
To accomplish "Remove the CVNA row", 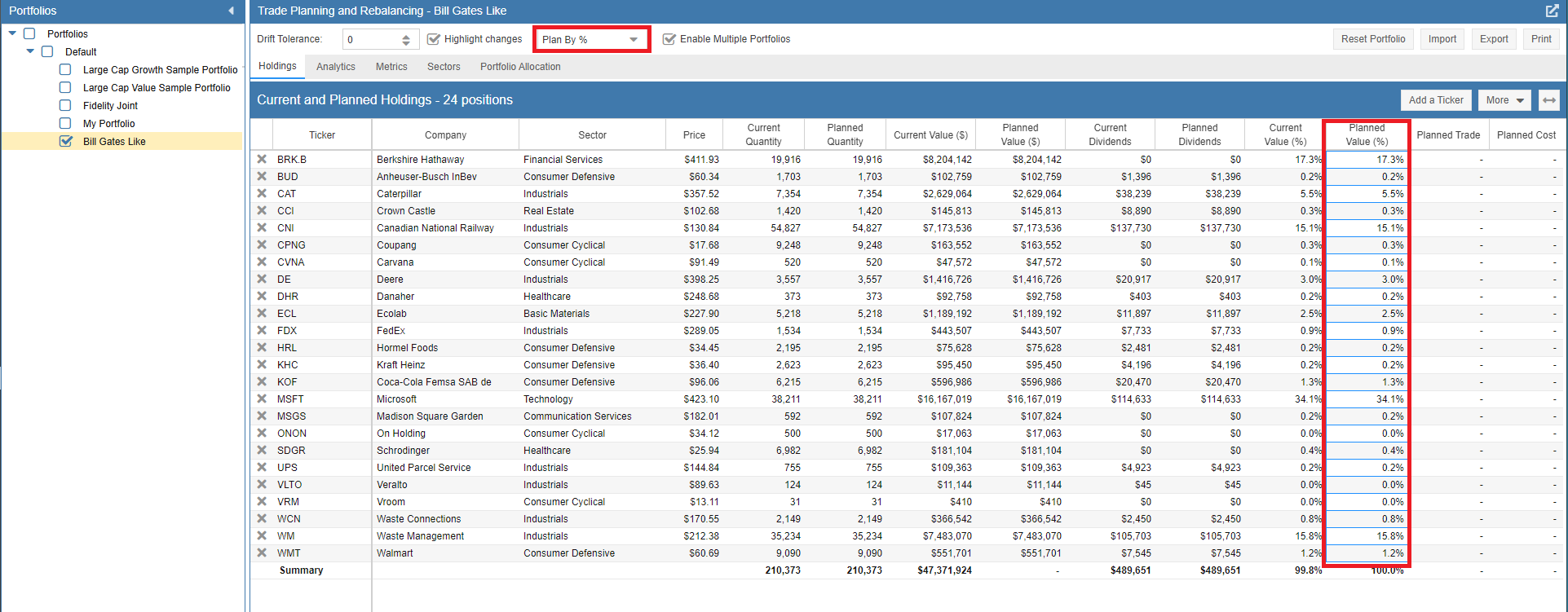I will (x=262, y=262).
